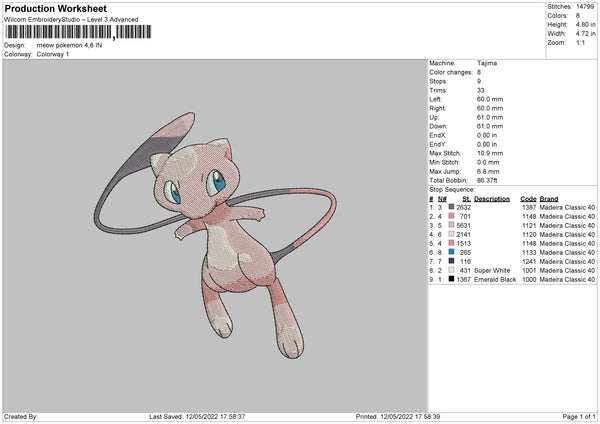
Task: Click the pink swatch beside stitch count 701
Action: point(451,216)
